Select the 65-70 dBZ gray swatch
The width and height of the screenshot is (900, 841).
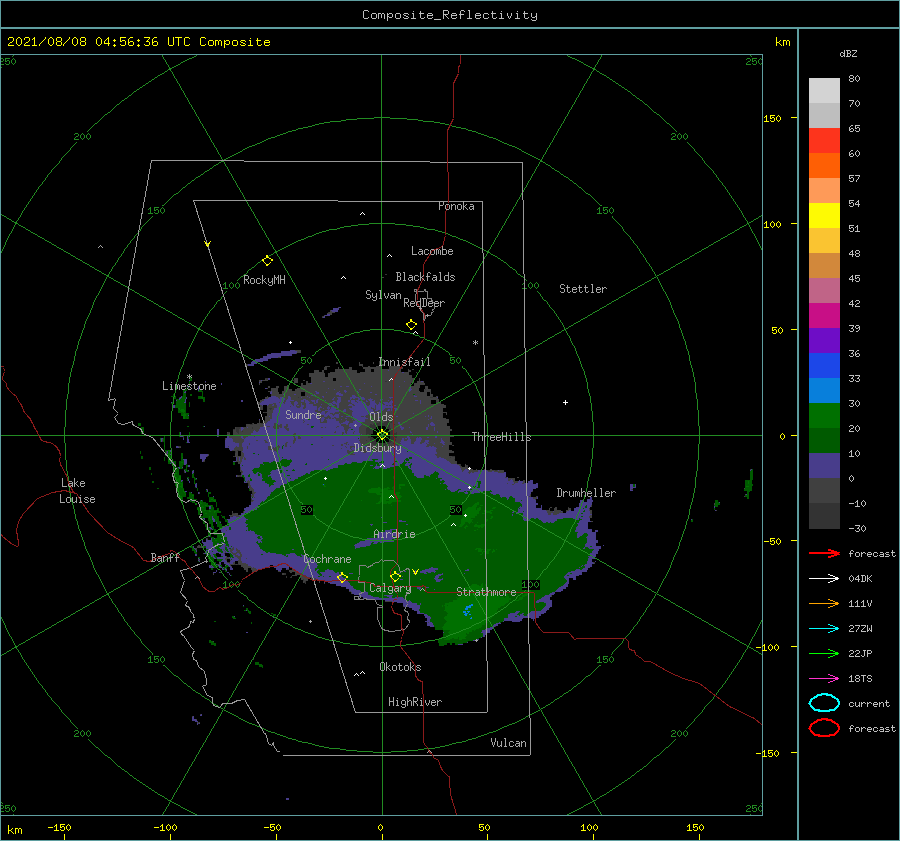(824, 115)
